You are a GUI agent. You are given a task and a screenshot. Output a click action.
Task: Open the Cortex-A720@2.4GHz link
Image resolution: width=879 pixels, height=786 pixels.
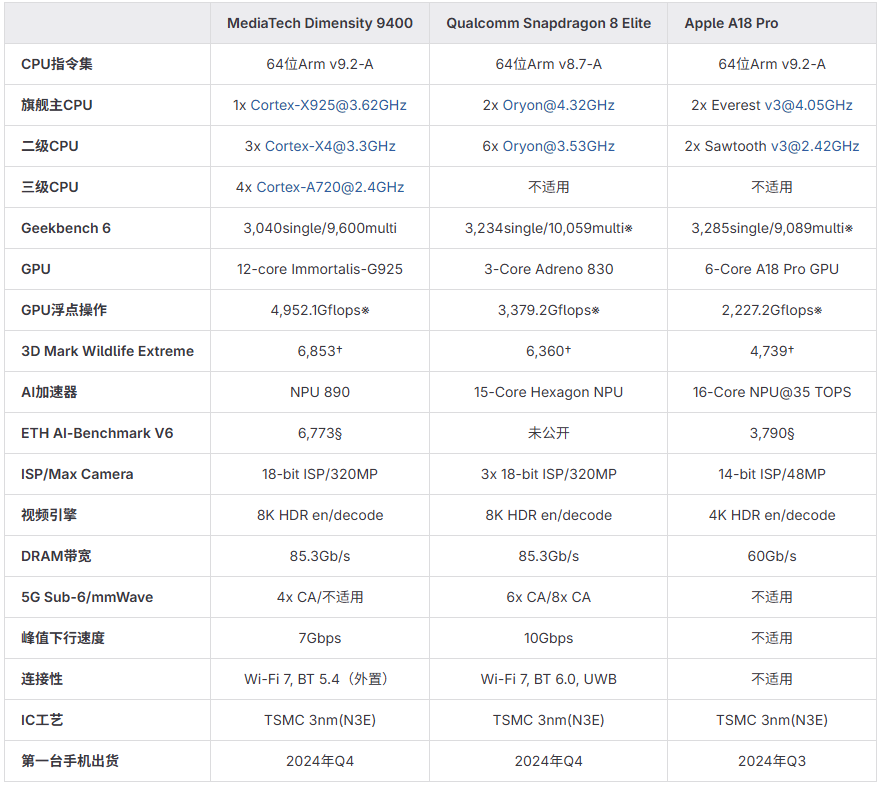tap(330, 187)
